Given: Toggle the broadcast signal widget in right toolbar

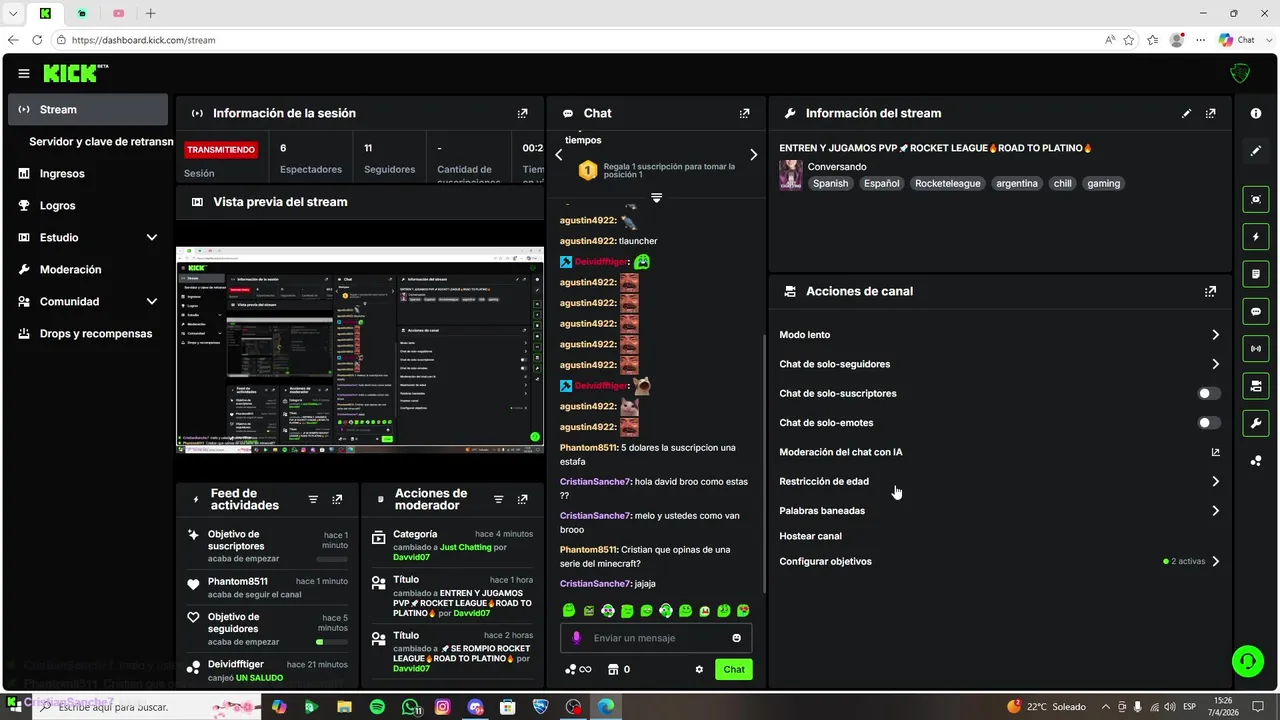Looking at the screenshot, I should (1256, 348).
